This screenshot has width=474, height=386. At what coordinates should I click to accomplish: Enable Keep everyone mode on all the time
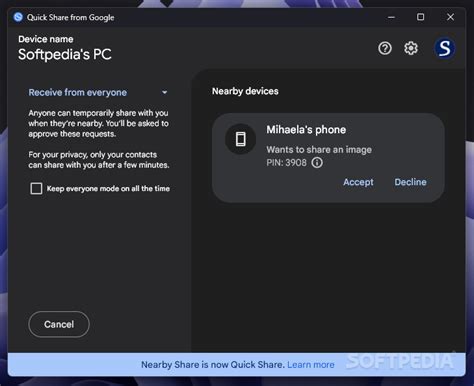tap(36, 188)
